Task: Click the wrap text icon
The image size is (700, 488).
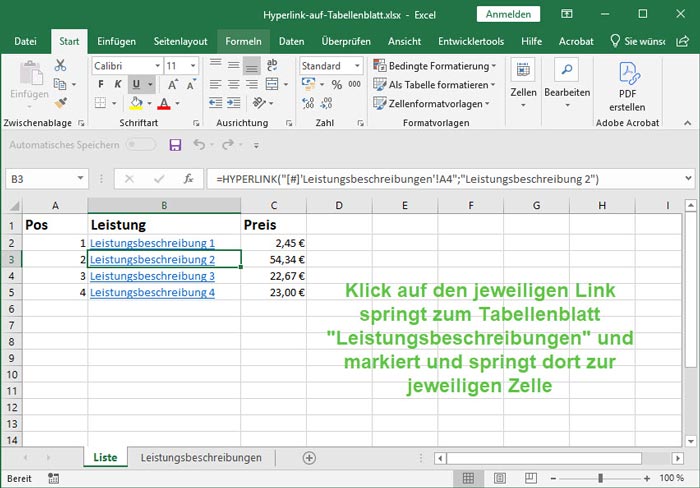Action: pos(272,65)
